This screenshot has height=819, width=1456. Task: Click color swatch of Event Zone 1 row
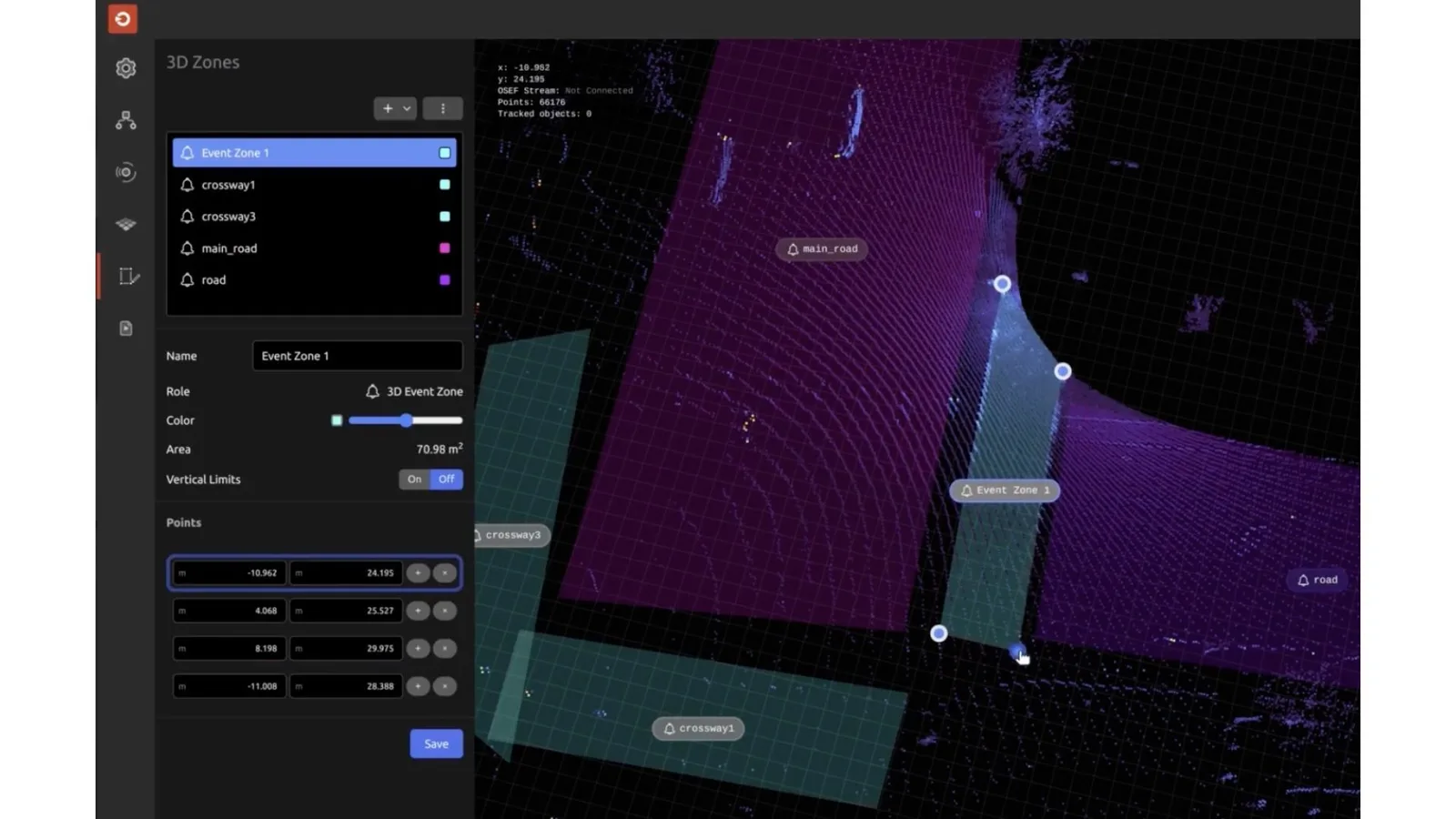(445, 153)
